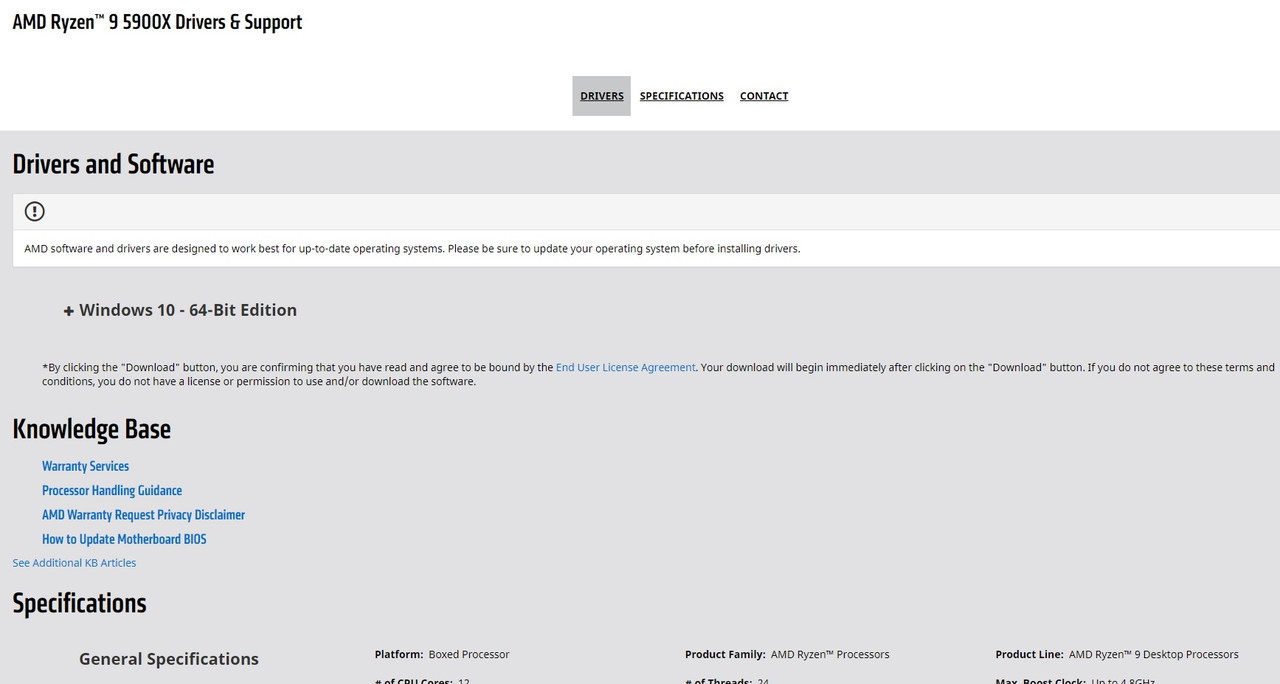Go to the Contact tab
The width and height of the screenshot is (1280, 684).
click(764, 96)
